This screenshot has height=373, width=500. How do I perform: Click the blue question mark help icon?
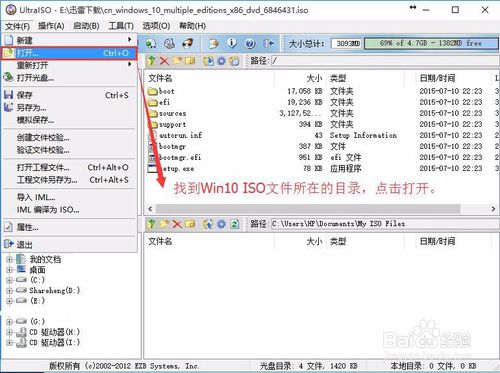click(x=250, y=43)
